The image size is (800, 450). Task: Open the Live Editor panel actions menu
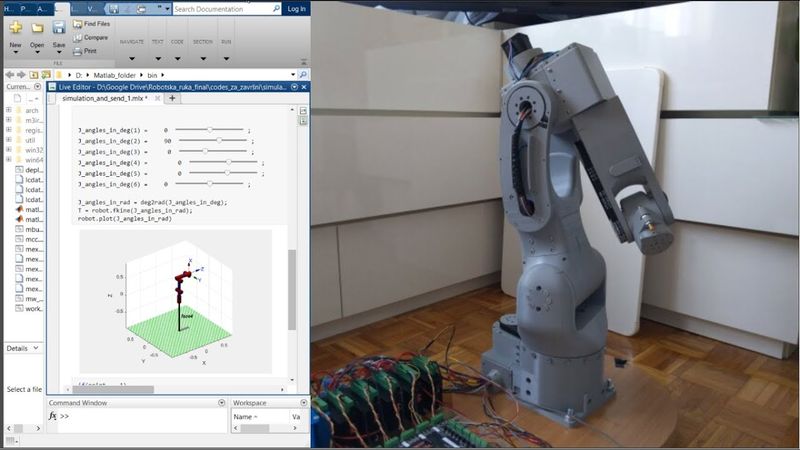coord(294,87)
